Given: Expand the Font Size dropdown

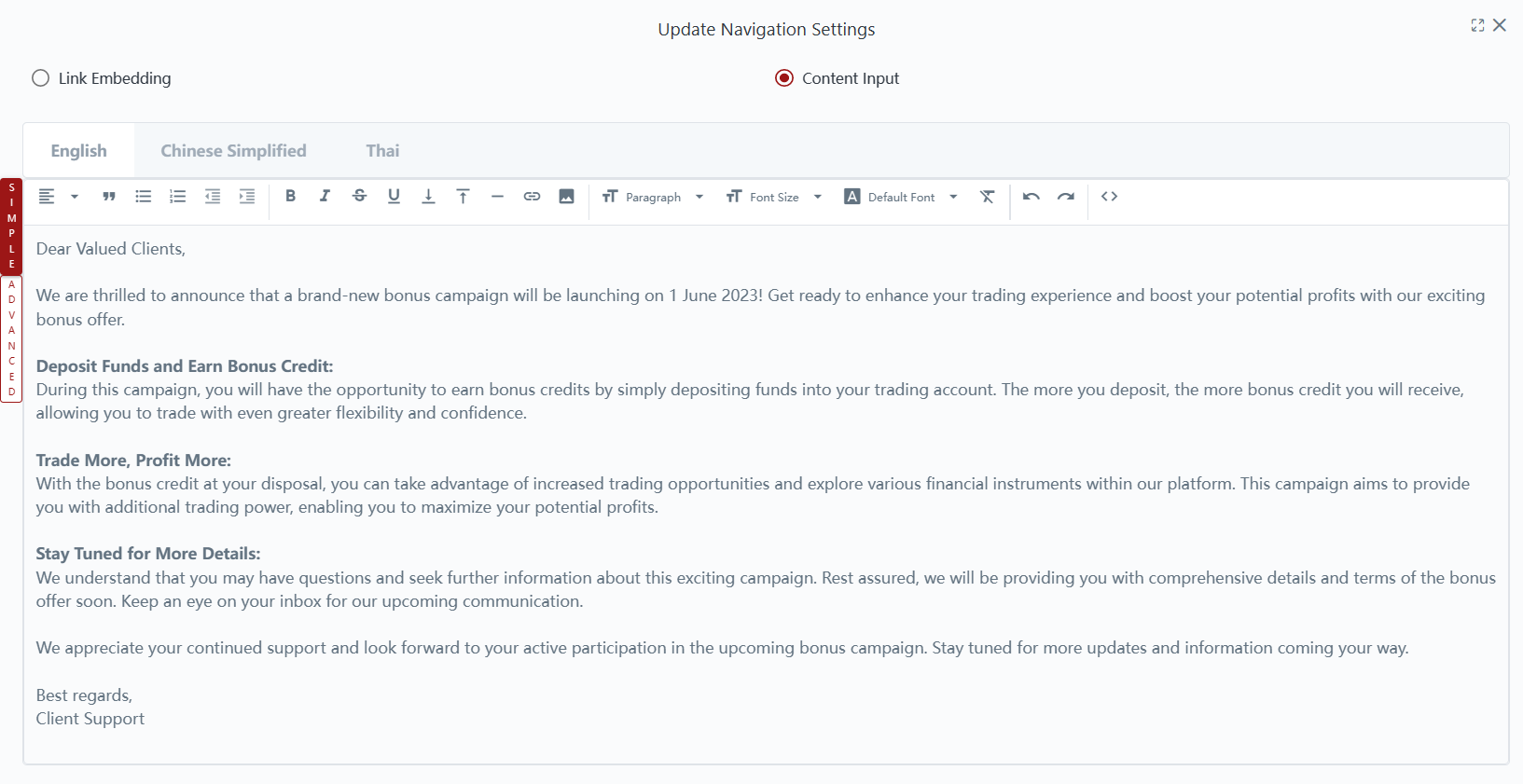Looking at the screenshot, I should pyautogui.click(x=774, y=197).
